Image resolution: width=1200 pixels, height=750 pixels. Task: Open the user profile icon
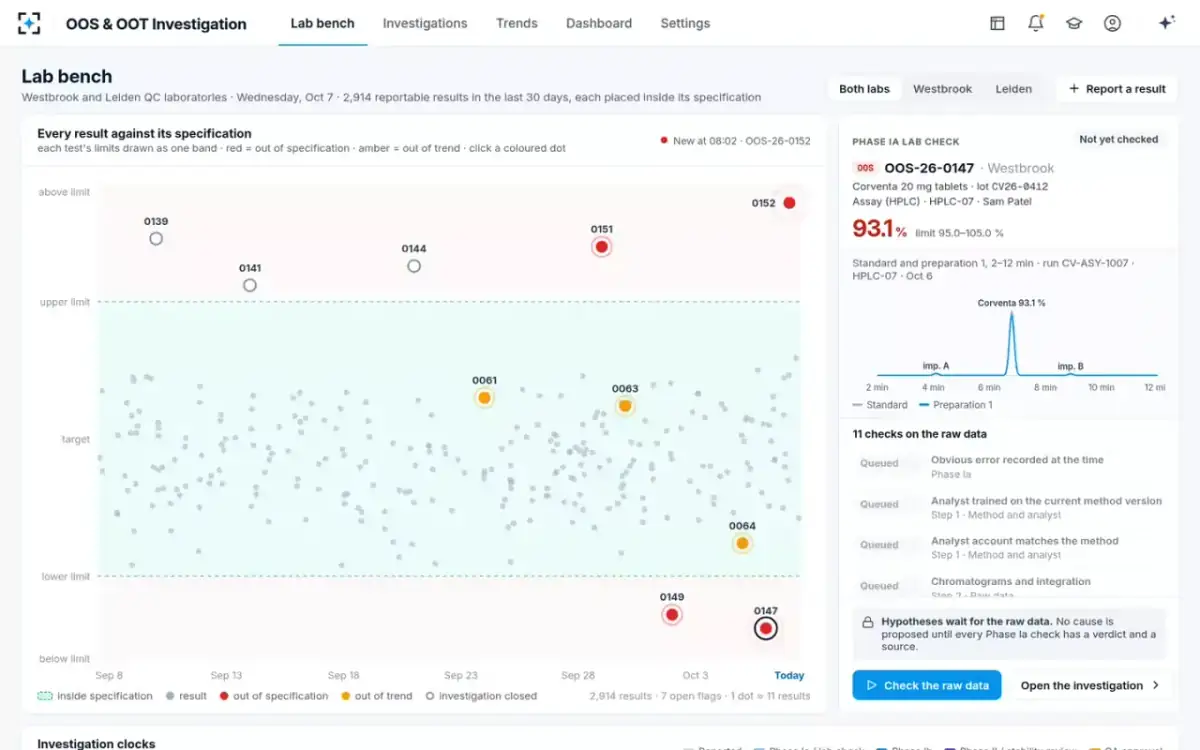[x=1112, y=23]
